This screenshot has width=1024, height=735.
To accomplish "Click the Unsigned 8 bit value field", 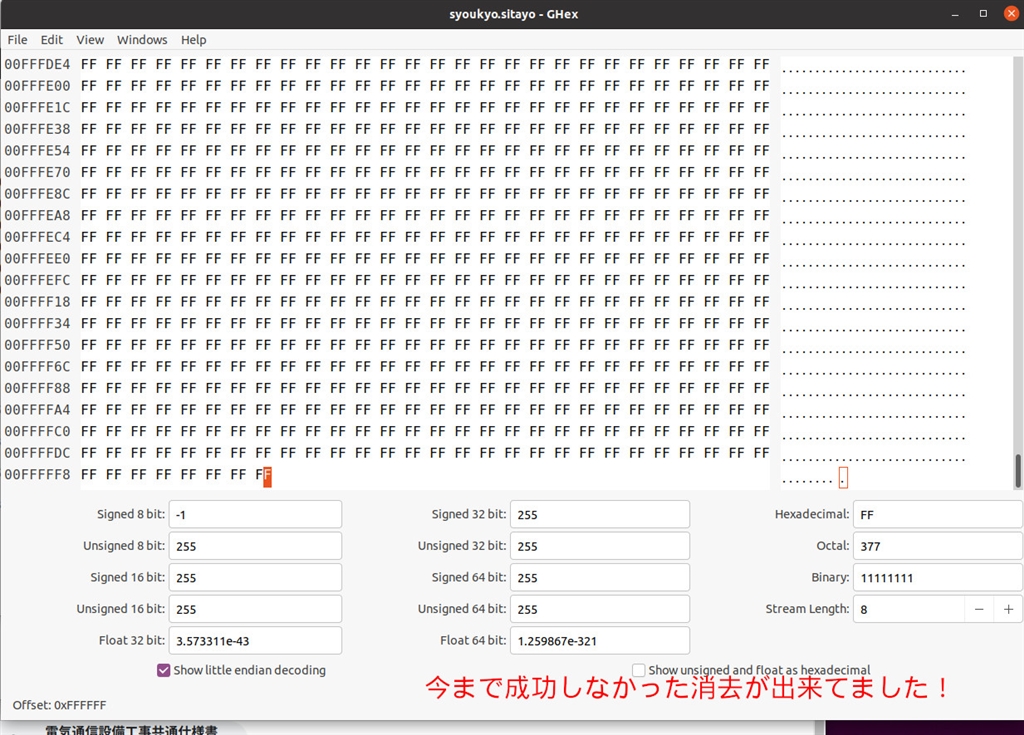I will tap(255, 546).
